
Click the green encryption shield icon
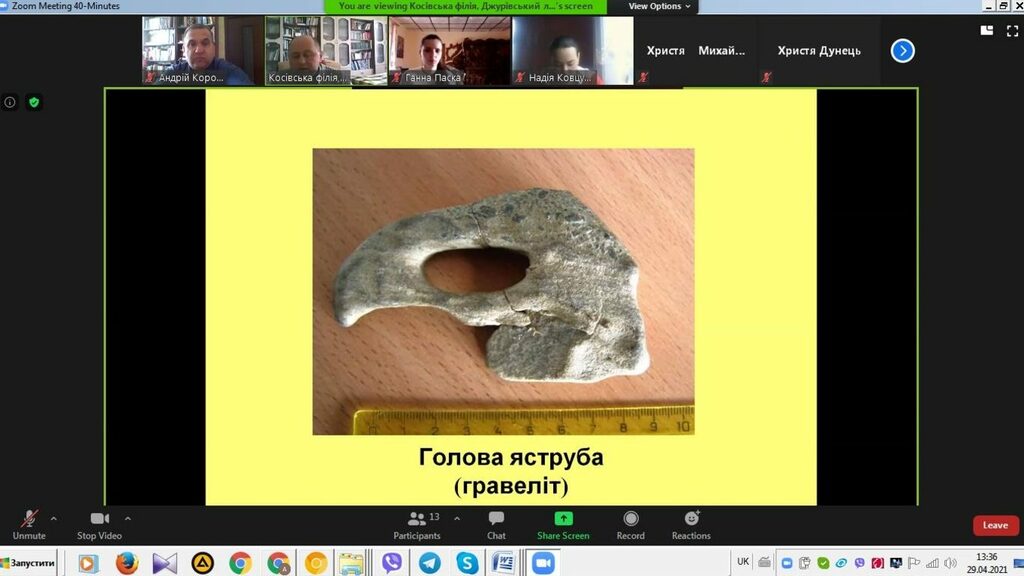point(34,102)
